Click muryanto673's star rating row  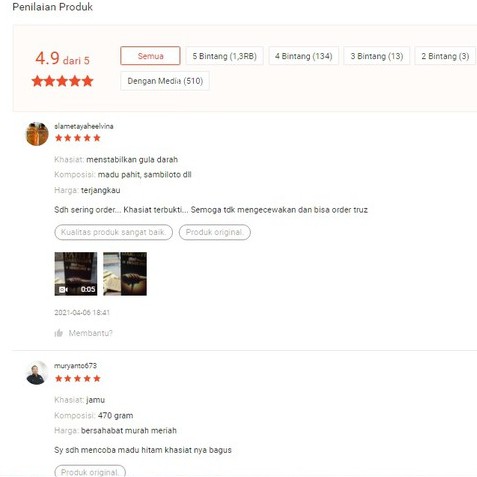78,378
